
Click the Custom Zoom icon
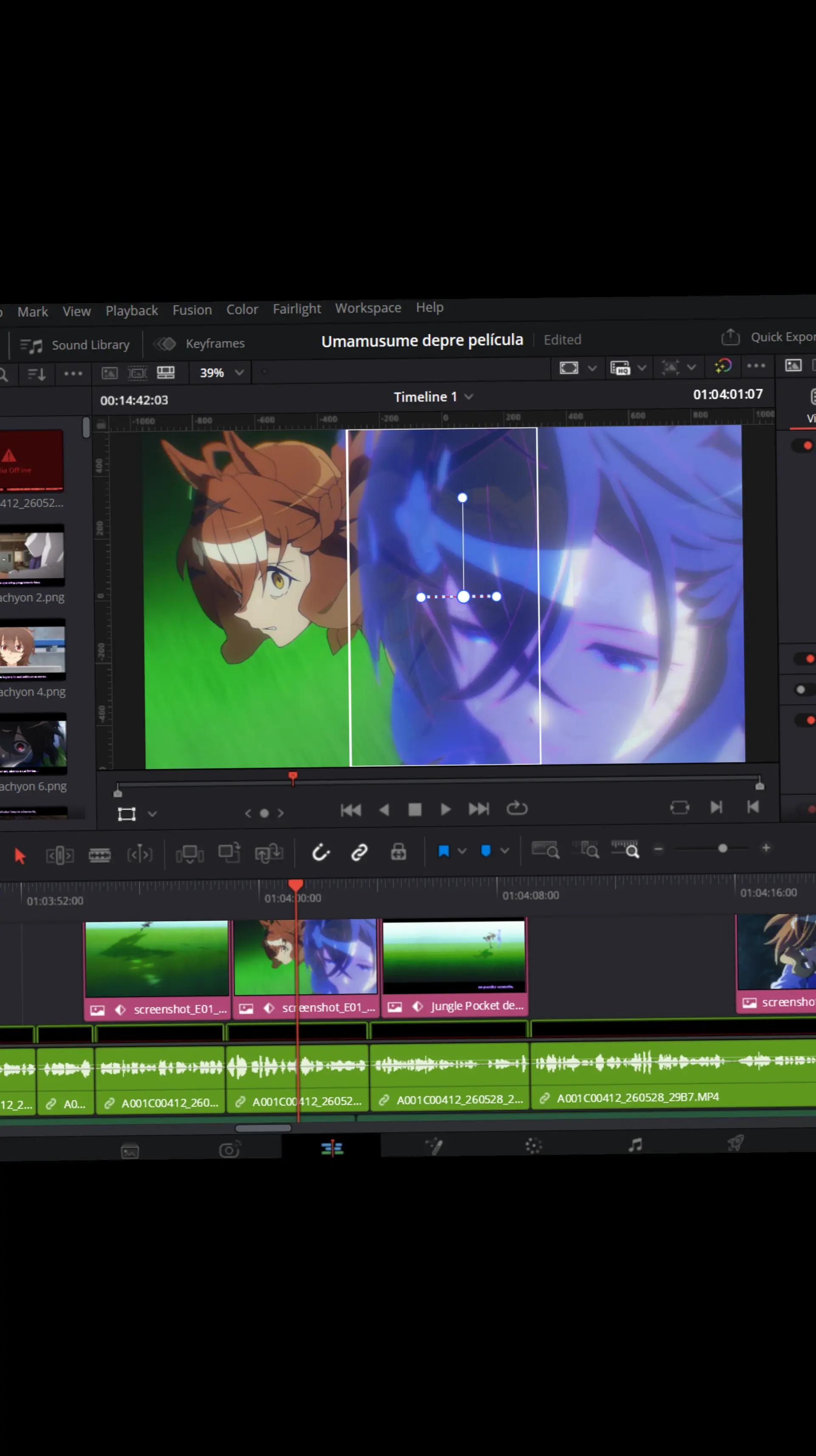(x=626, y=849)
